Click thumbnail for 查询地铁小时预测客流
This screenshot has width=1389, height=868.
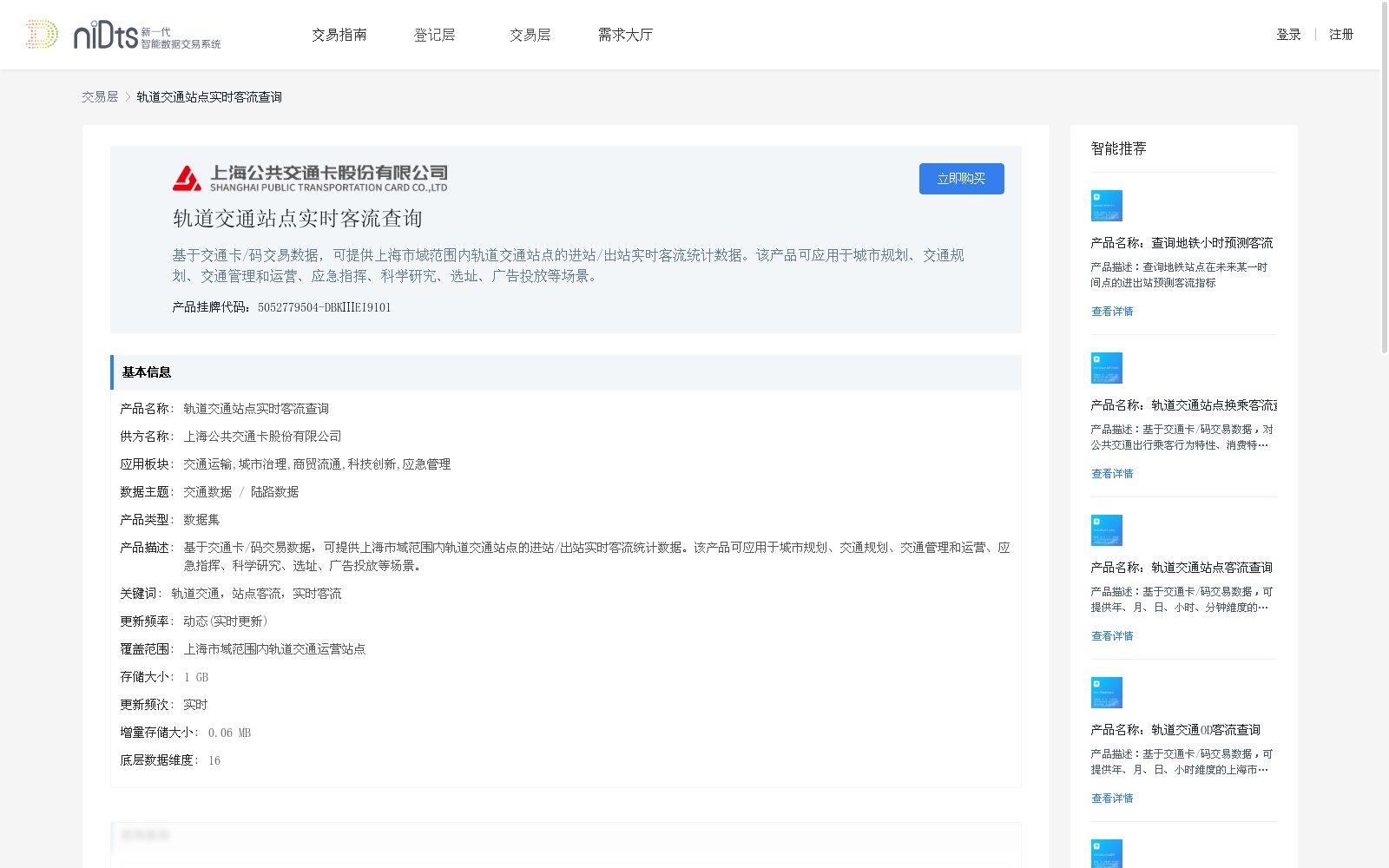(1107, 206)
